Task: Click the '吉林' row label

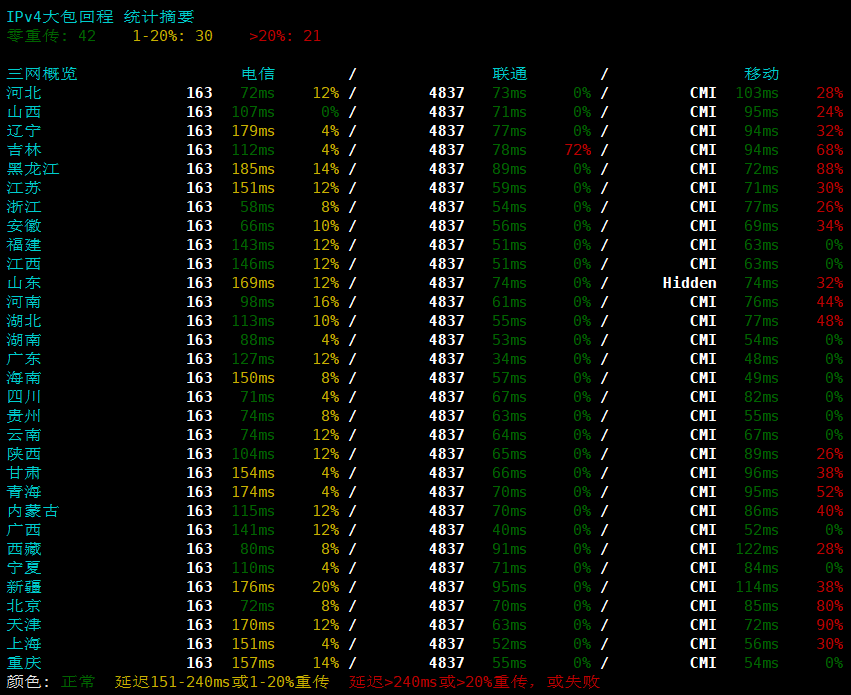Action: coord(24,150)
